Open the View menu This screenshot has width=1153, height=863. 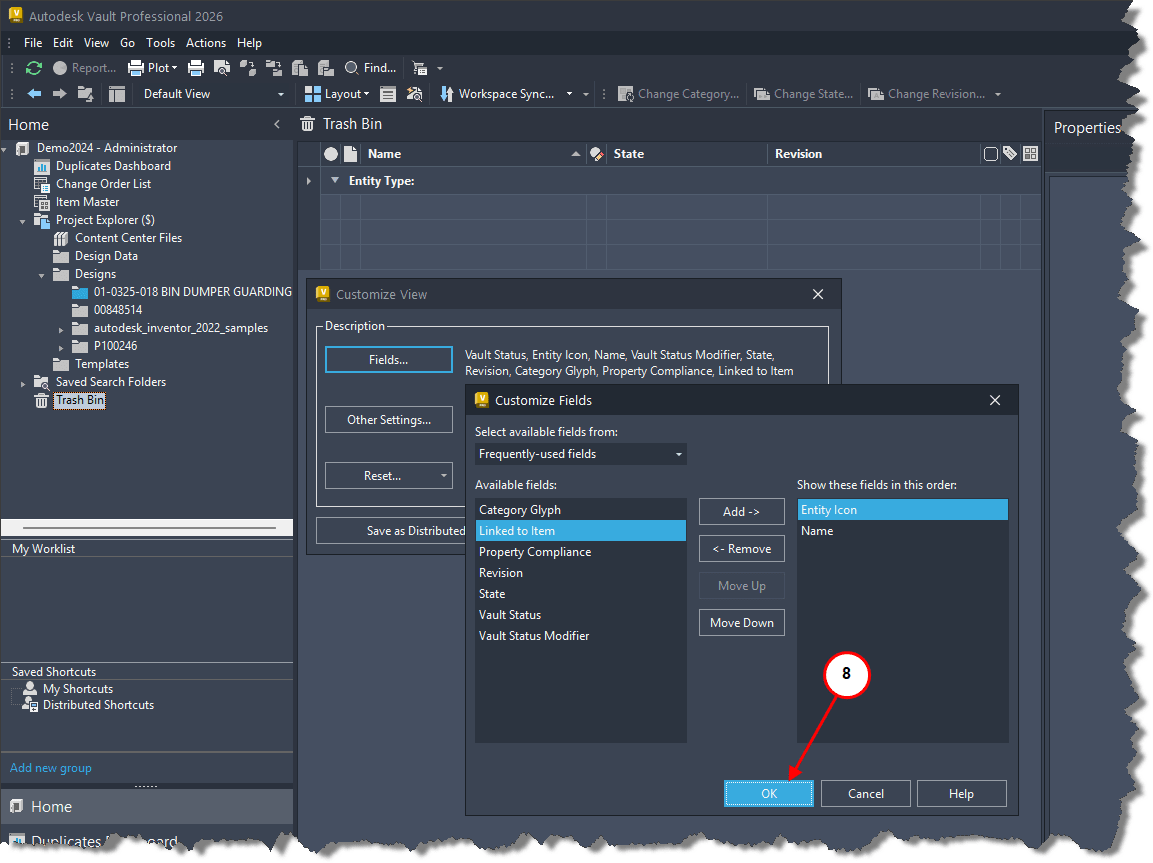click(96, 43)
